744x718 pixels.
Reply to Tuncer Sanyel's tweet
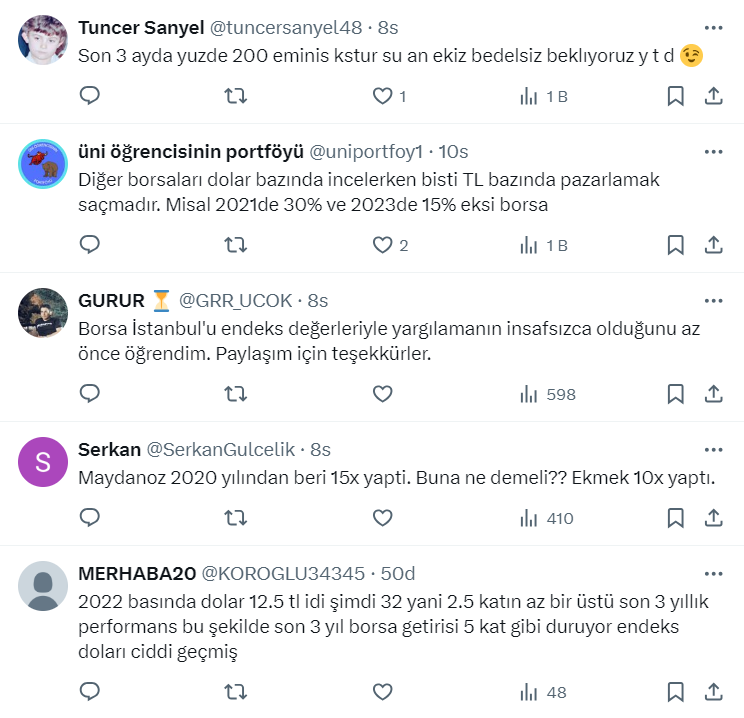(90, 96)
